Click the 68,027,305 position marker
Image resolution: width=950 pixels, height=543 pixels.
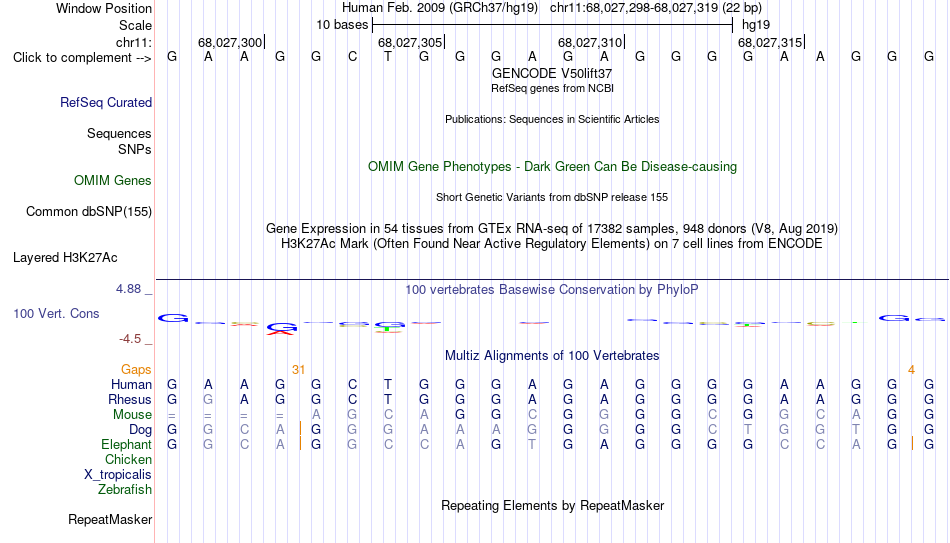click(x=410, y=42)
